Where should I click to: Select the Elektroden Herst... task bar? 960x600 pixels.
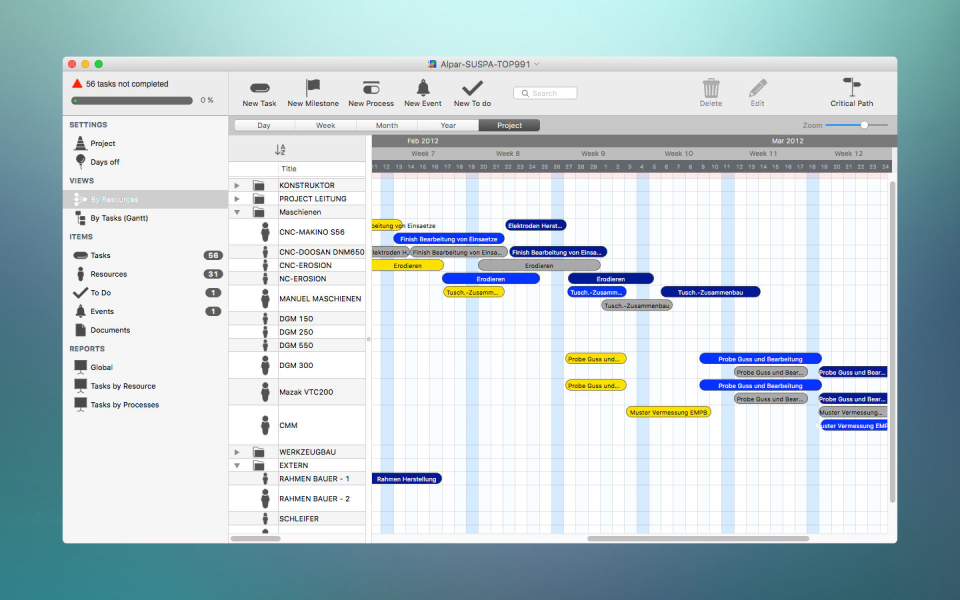pos(536,225)
